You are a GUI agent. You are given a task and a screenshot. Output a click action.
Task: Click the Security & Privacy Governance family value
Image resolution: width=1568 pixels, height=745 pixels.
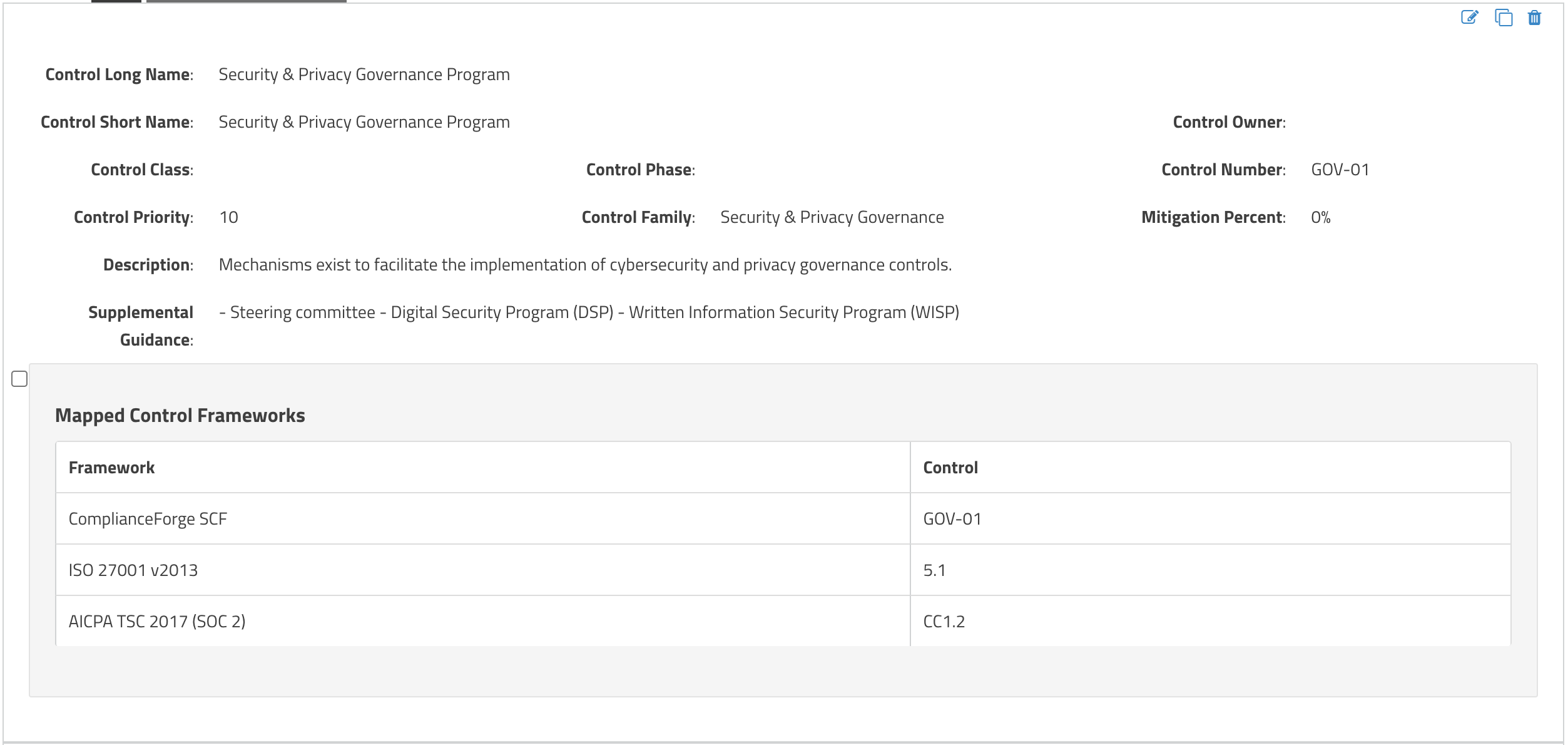[x=832, y=217]
